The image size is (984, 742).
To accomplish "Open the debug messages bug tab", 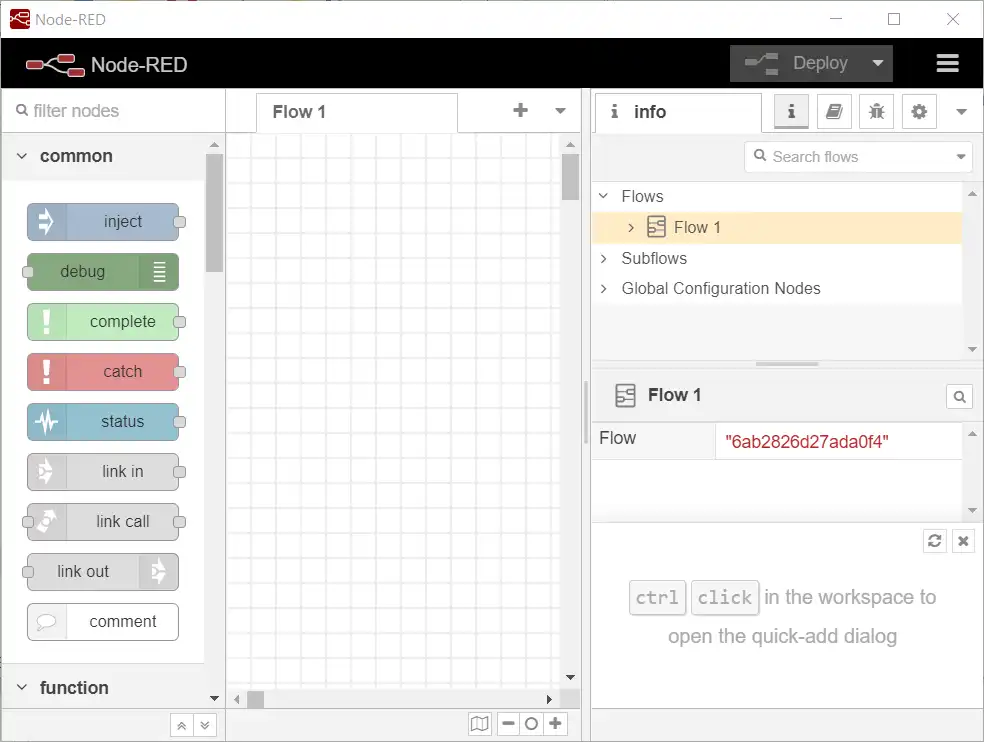I will (876, 112).
